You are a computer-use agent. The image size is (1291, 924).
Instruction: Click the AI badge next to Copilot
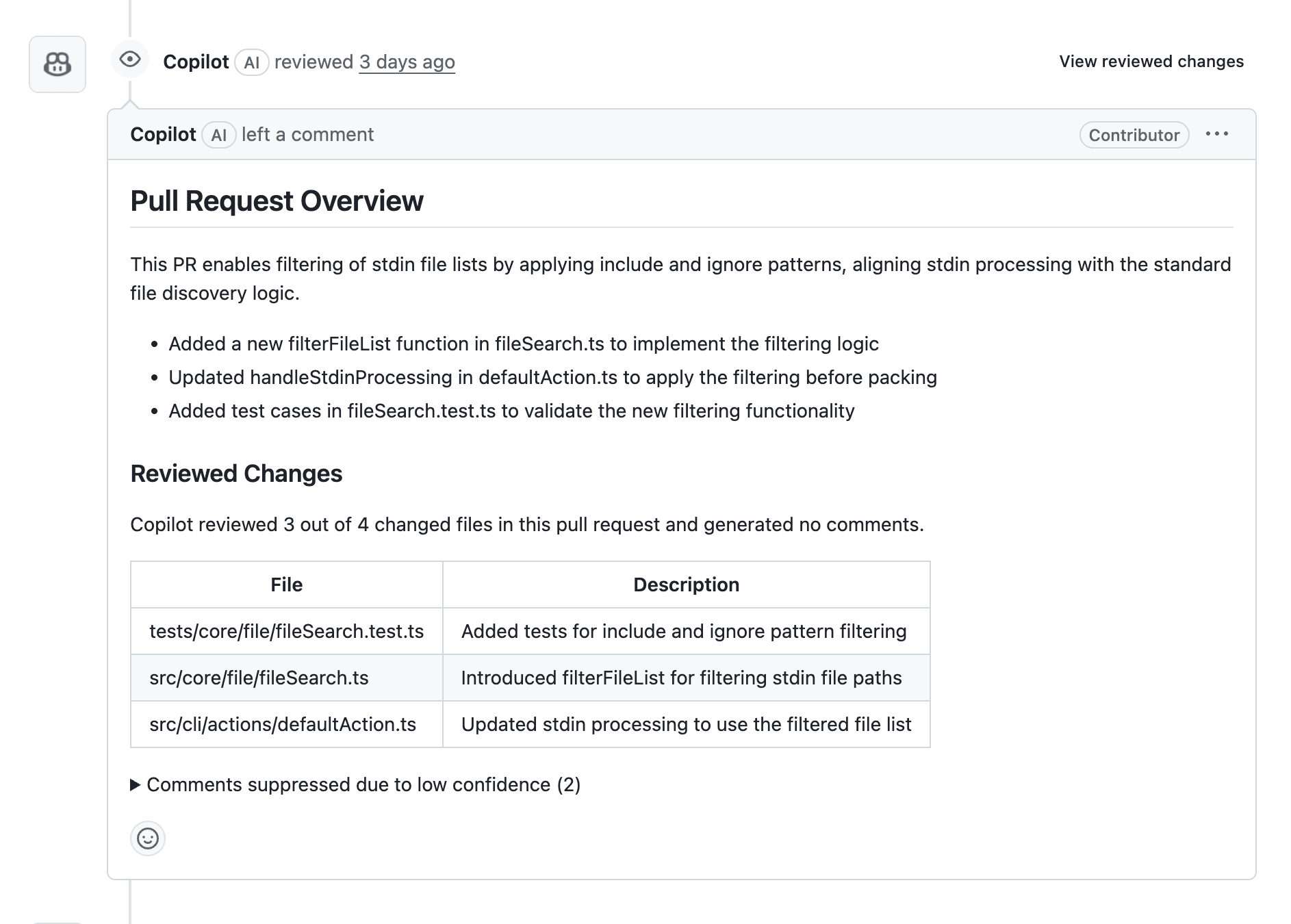coord(252,62)
